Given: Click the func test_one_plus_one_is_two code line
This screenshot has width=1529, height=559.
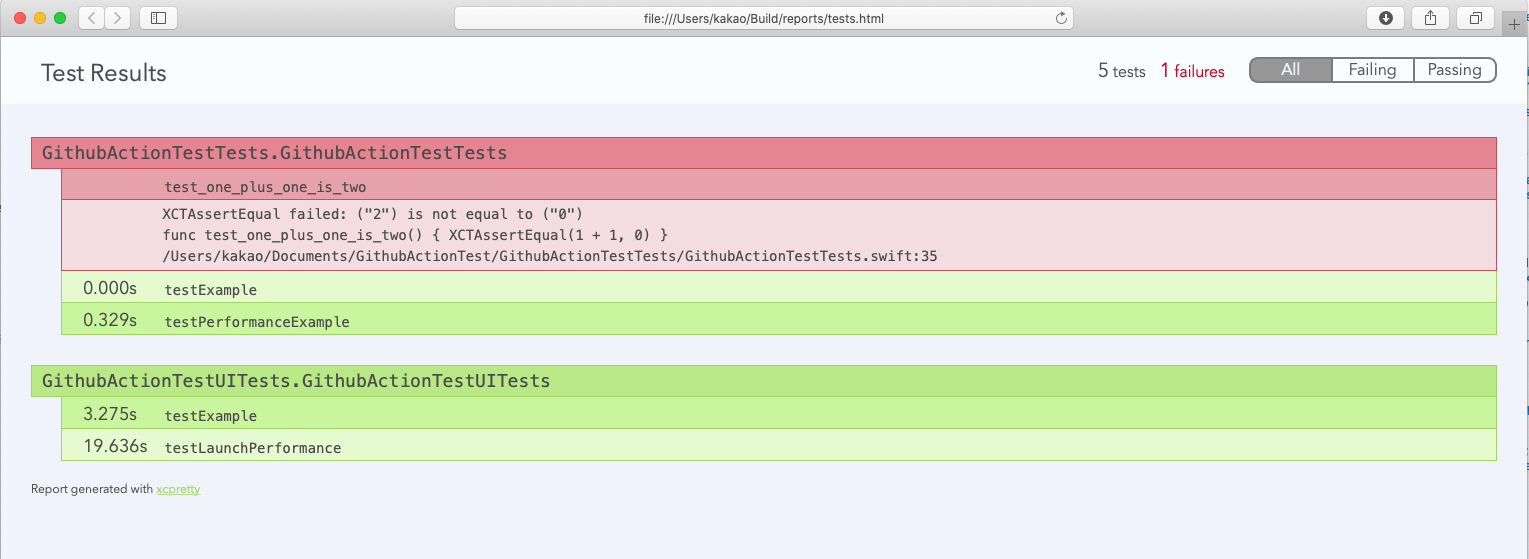Looking at the screenshot, I should pyautogui.click(x=415, y=235).
